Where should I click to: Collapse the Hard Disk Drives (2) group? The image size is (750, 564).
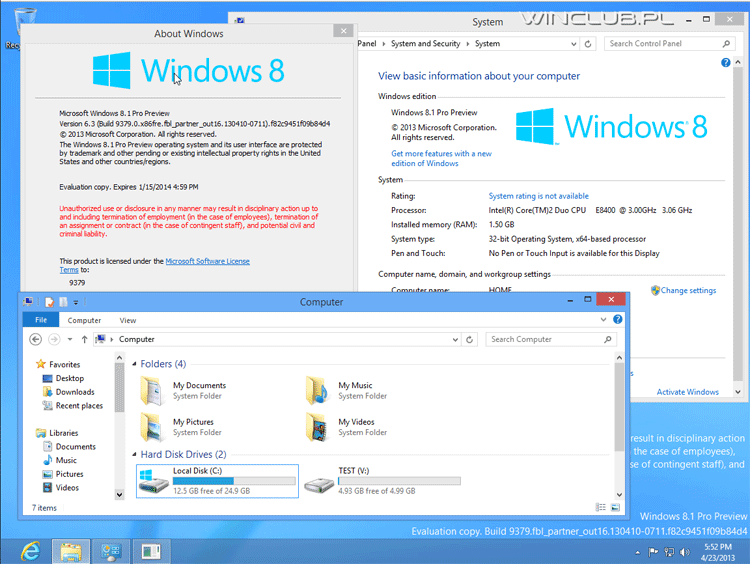pos(134,454)
